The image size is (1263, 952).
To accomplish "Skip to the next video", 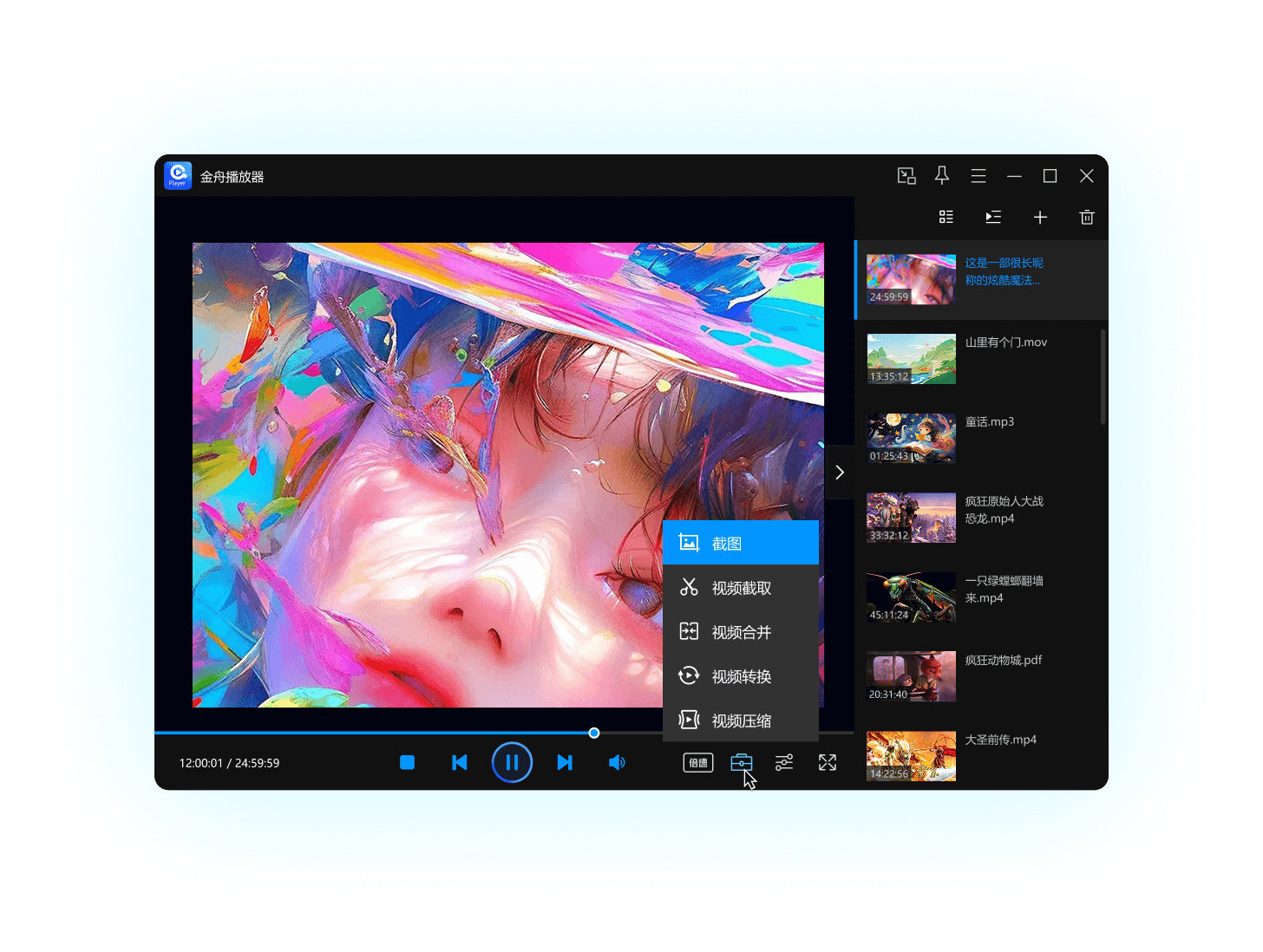I will [565, 763].
